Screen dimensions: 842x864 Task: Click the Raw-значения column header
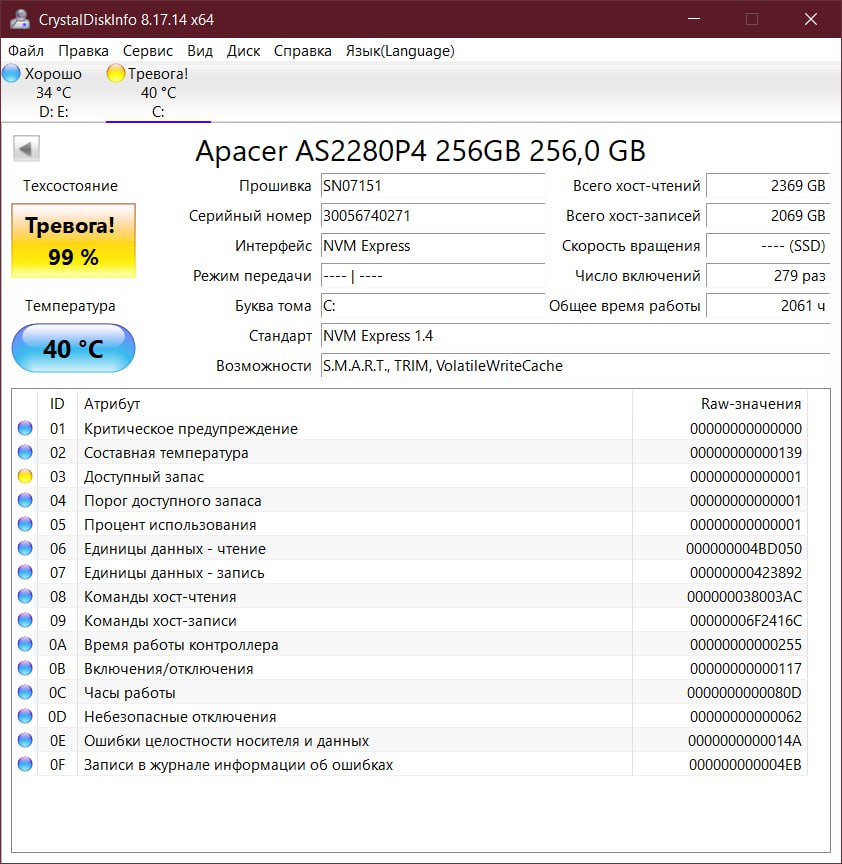pyautogui.click(x=720, y=404)
